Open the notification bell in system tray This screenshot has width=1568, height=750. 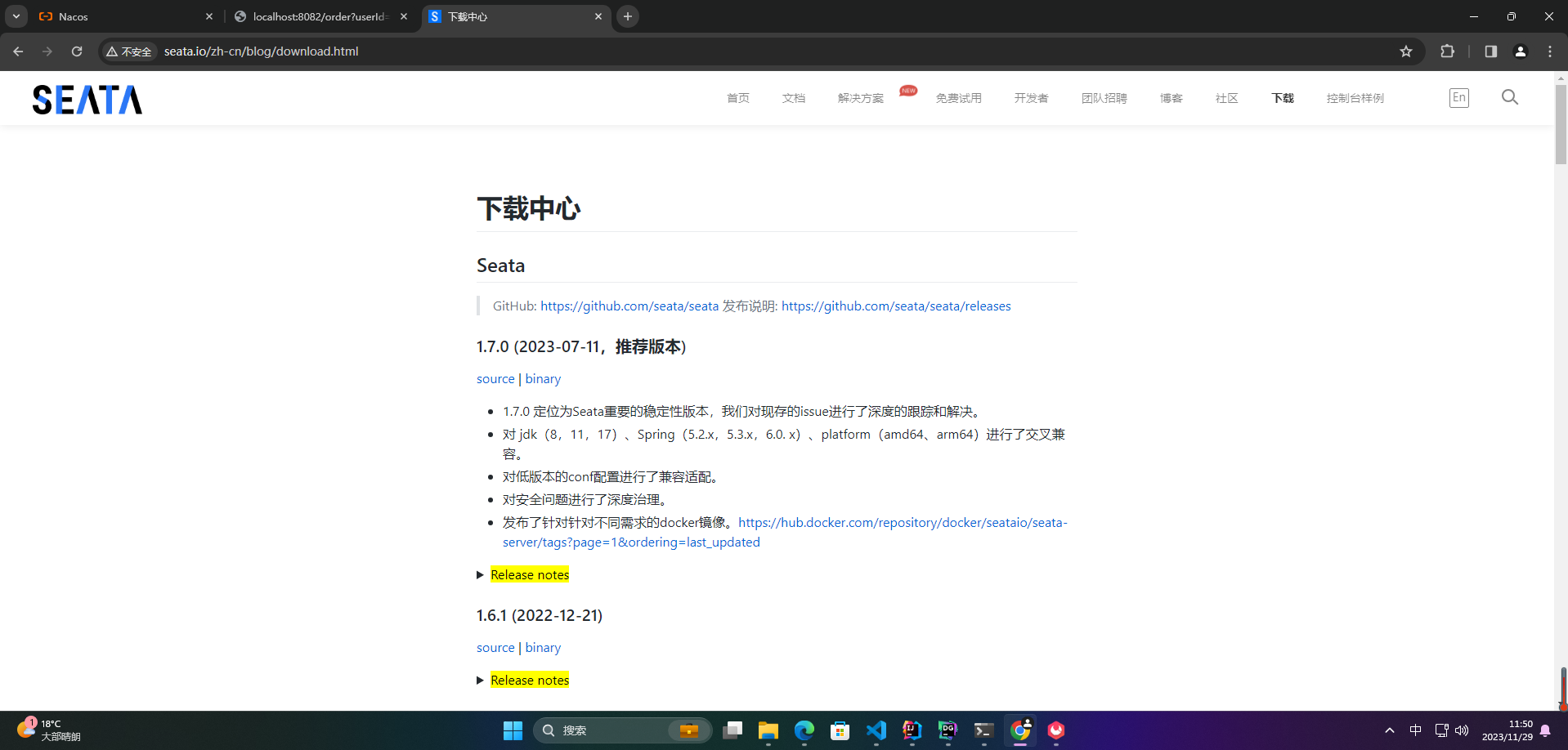point(1545,730)
